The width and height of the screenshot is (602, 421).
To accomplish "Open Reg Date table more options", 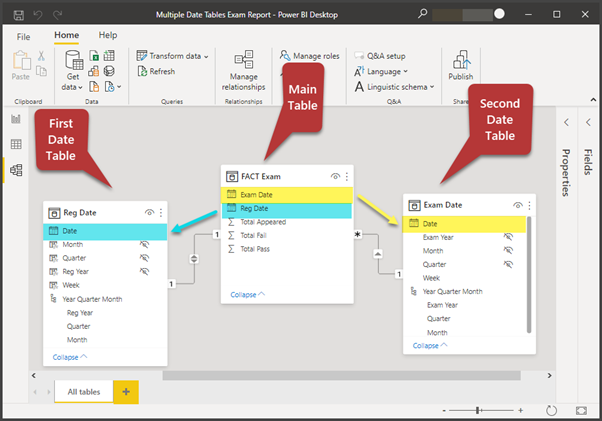I will pyautogui.click(x=161, y=213).
